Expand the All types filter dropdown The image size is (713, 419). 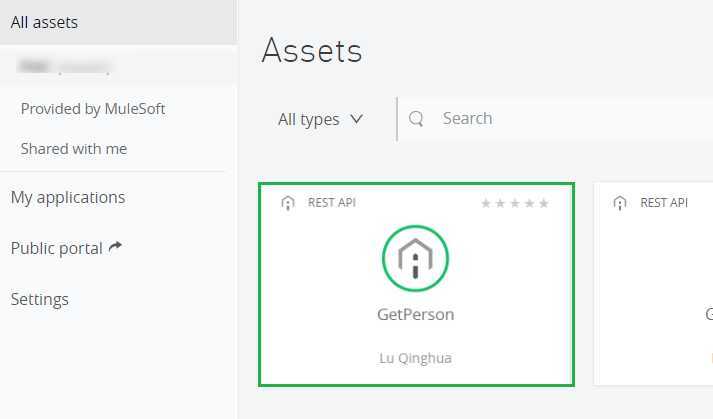320,119
